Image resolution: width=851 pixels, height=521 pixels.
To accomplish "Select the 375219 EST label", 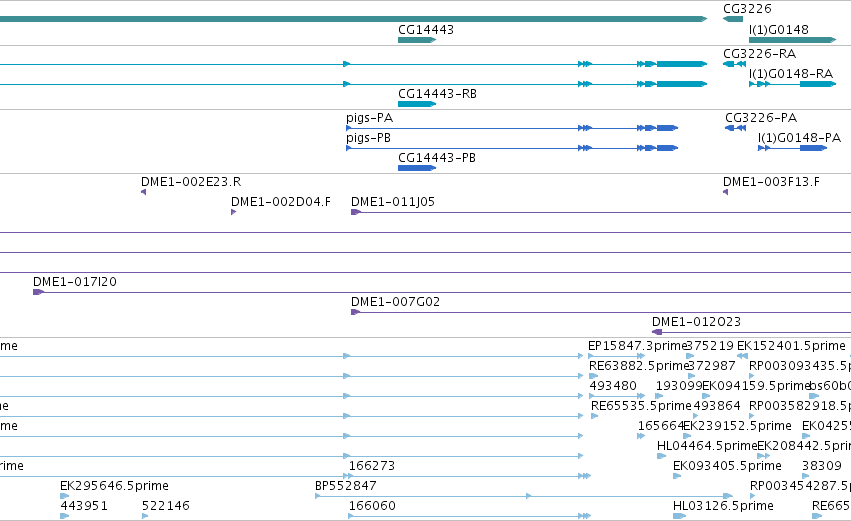I will 711,346.
